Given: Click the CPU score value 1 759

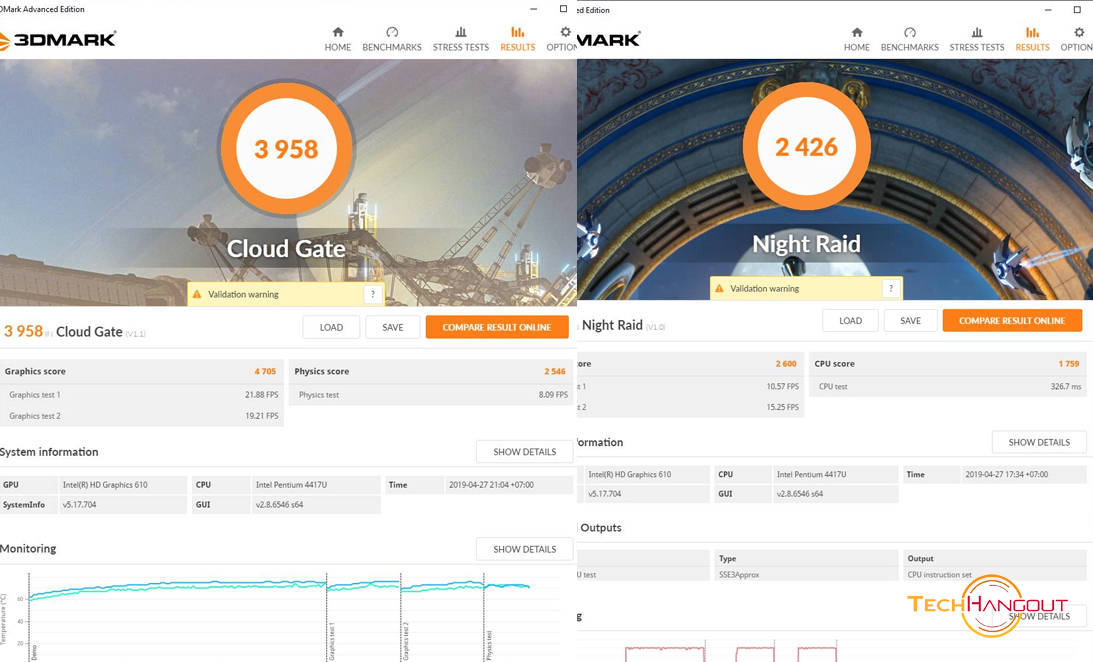Looking at the screenshot, I should coord(1069,364).
